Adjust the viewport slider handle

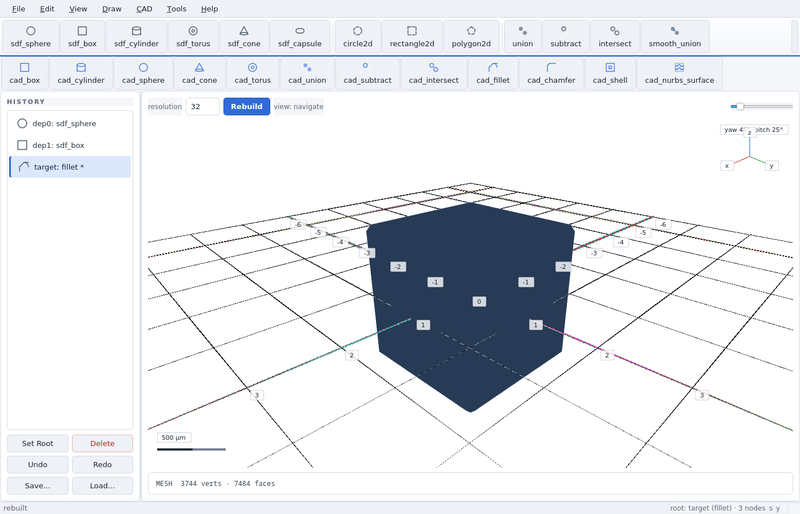(x=740, y=106)
